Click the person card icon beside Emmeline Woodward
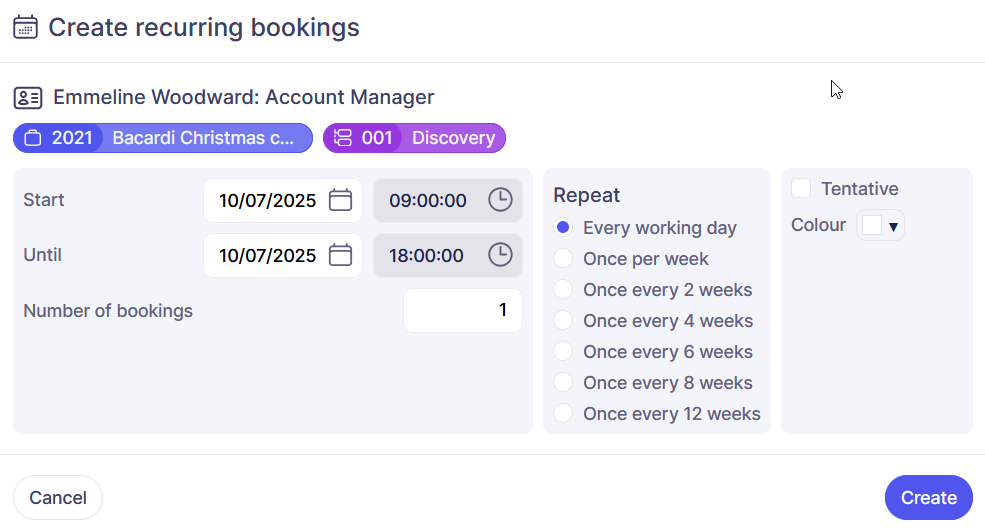 pyautogui.click(x=27, y=98)
